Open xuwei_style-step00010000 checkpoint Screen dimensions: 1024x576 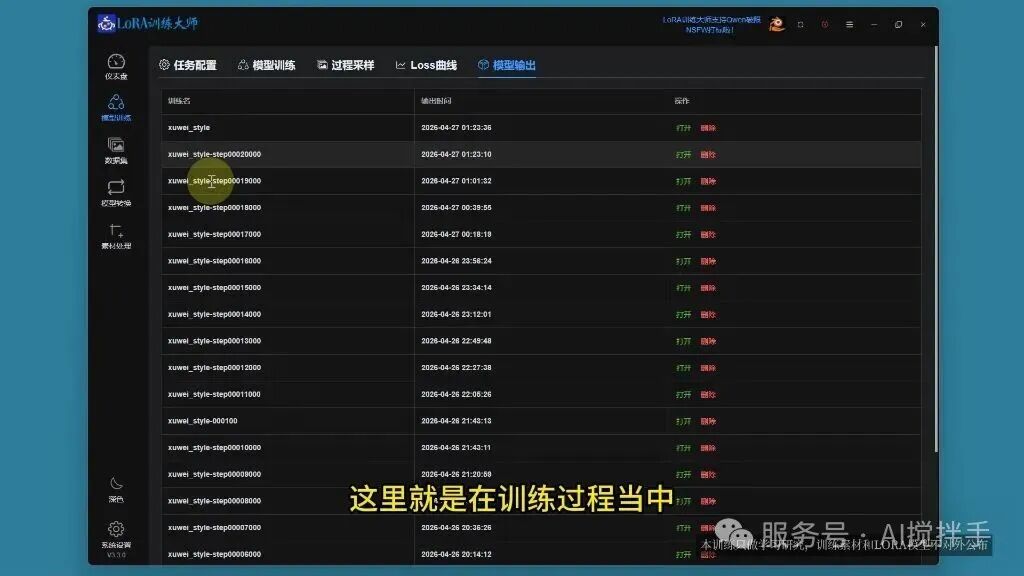[x=683, y=448]
